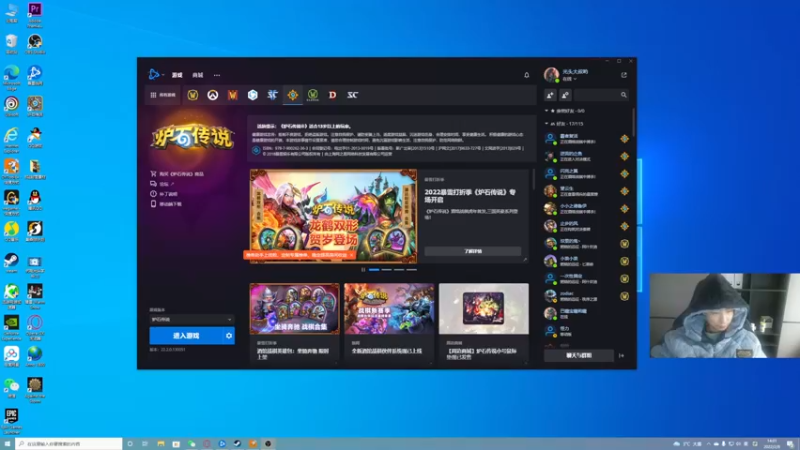Open the Epic Games Launcher desktop icon
Viewport: 800px width, 450px height.
point(11,421)
